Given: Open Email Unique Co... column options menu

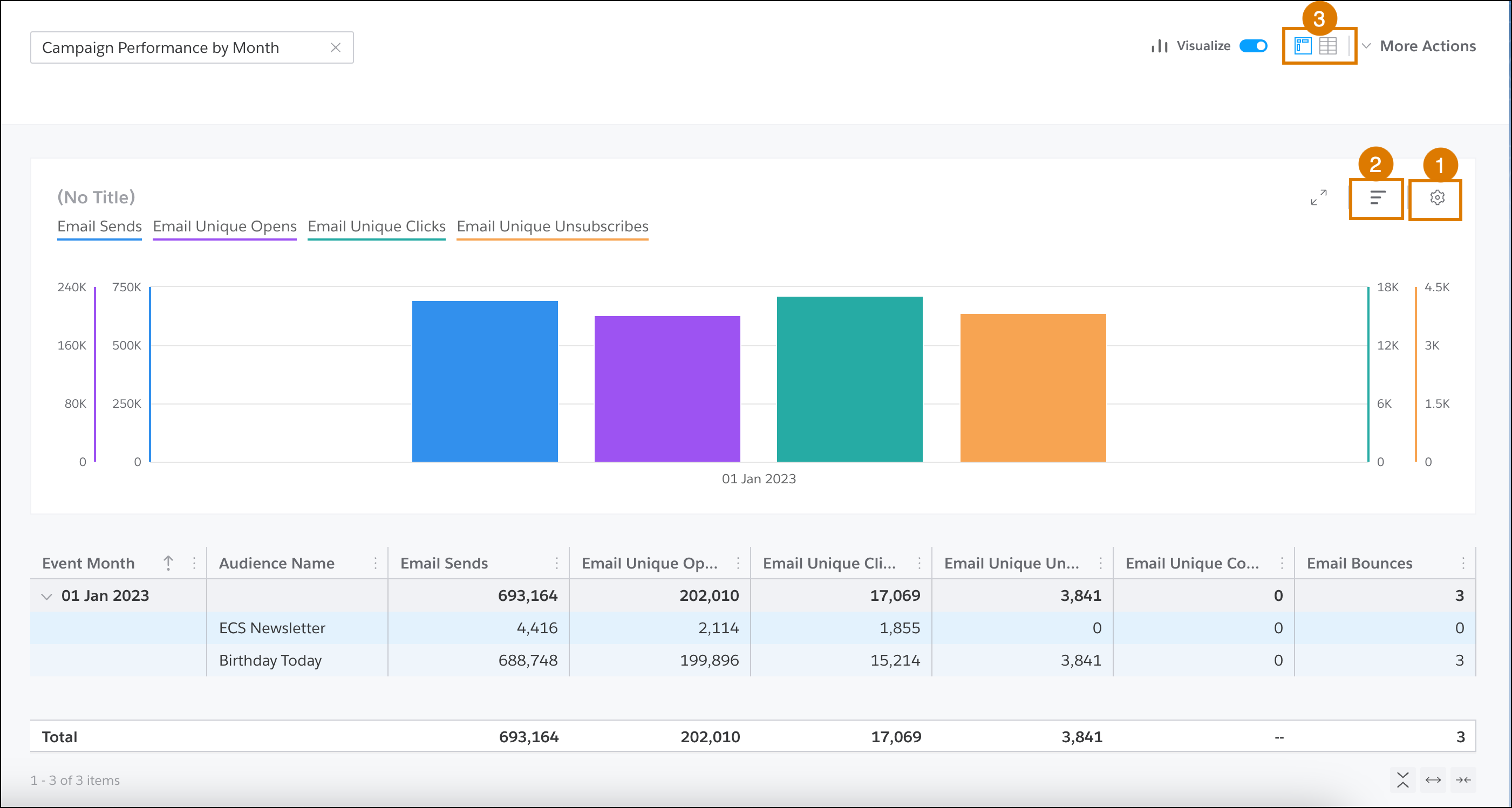Looking at the screenshot, I should [1282, 563].
